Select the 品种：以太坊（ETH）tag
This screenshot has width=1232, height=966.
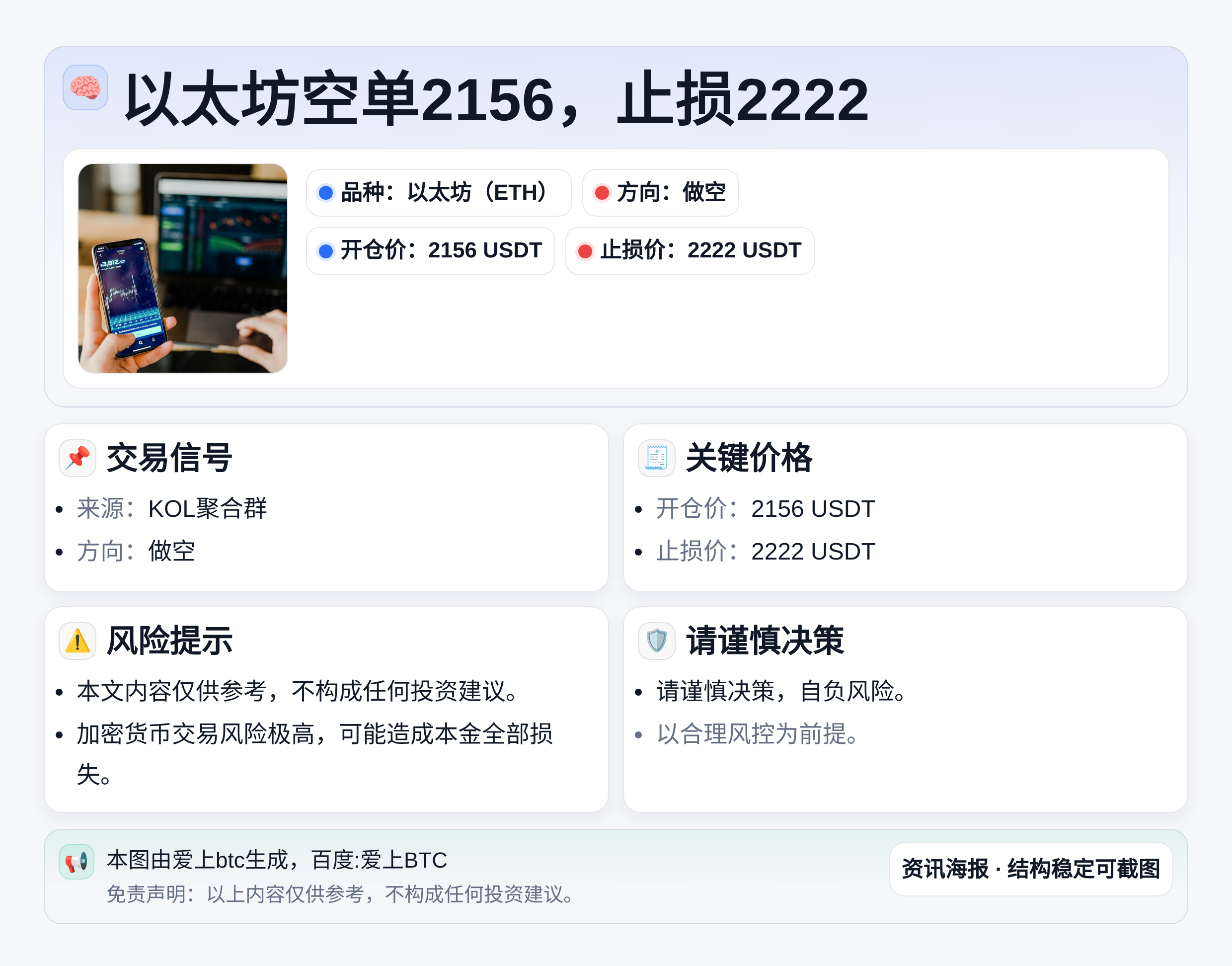[x=439, y=193]
